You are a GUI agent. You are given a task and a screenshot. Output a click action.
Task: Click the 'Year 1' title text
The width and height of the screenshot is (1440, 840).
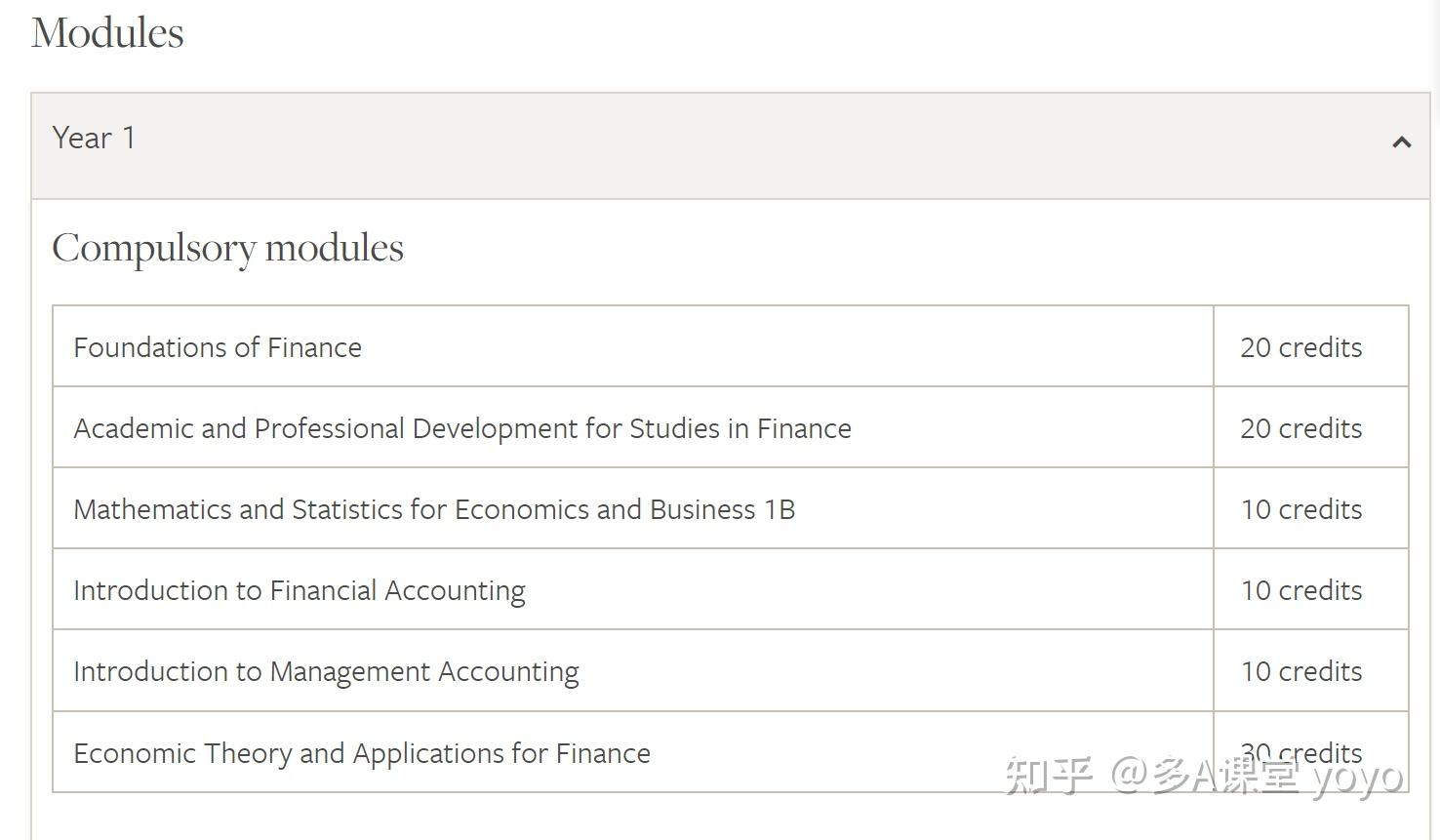click(94, 139)
